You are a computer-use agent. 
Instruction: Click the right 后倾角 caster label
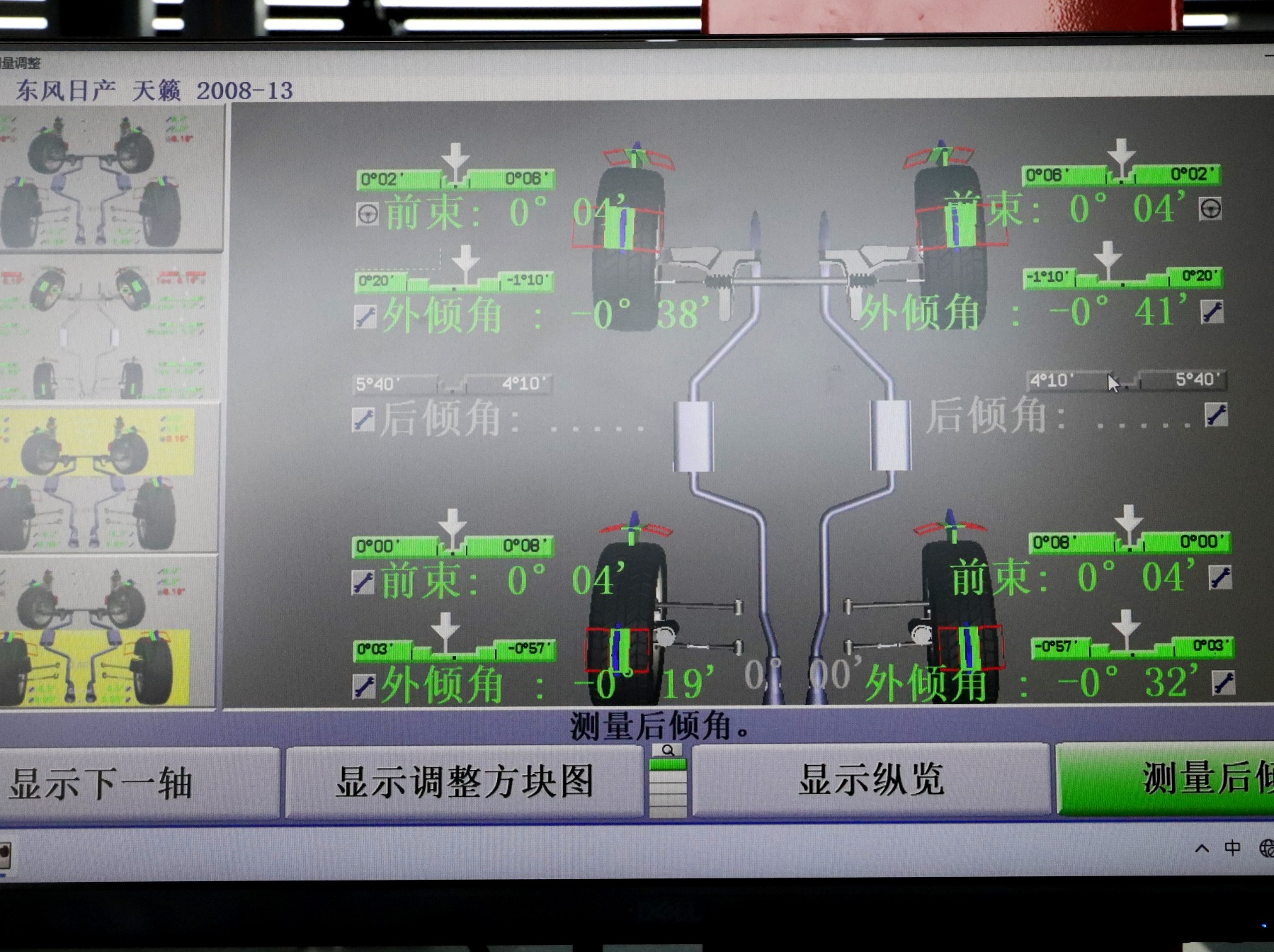[x=996, y=414]
